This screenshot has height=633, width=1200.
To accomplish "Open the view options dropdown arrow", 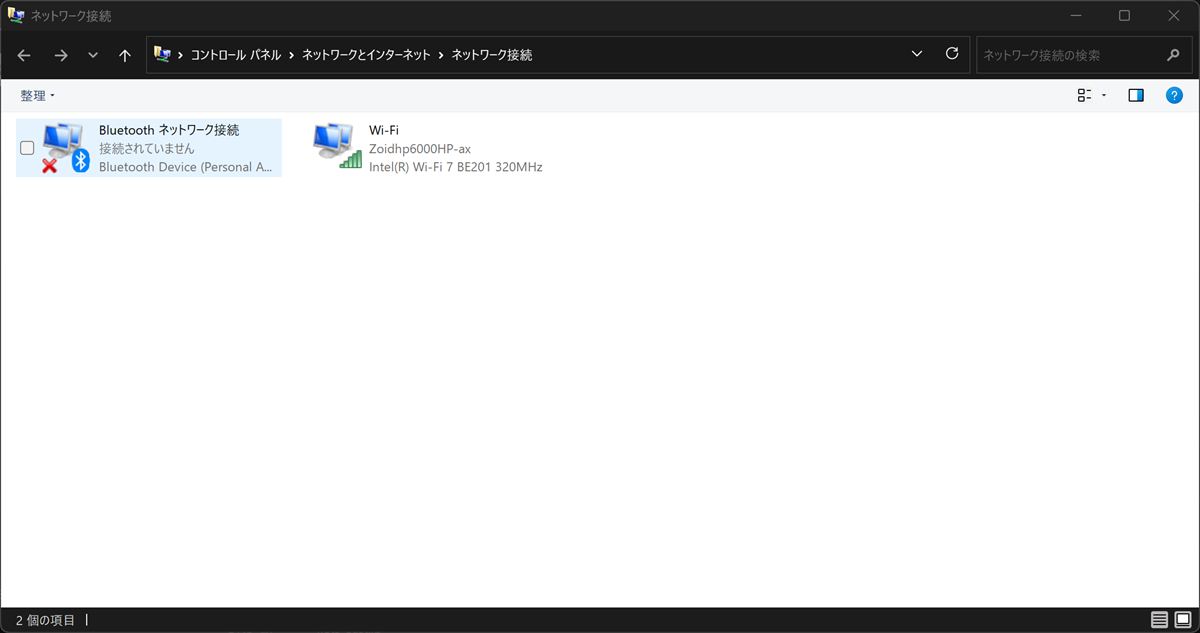I will tap(1104, 96).
